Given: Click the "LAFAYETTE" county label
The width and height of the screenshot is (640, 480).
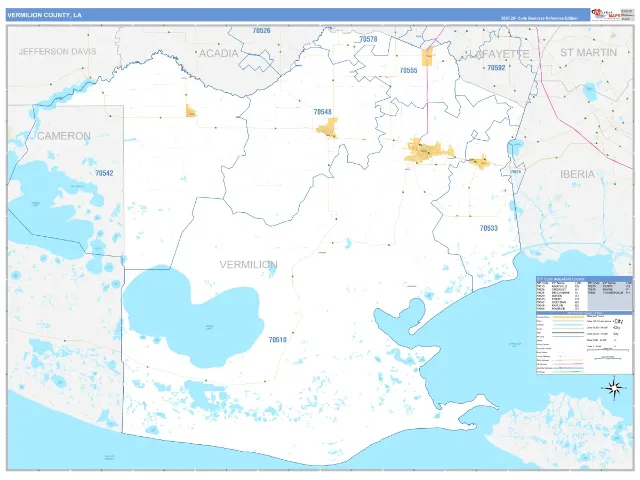Looking at the screenshot, I should [x=499, y=54].
